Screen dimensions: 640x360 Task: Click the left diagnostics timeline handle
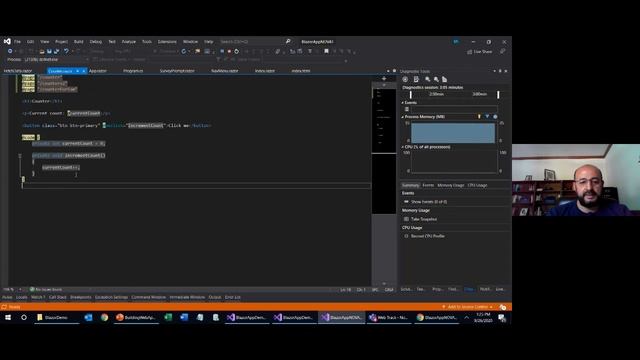click(411, 95)
